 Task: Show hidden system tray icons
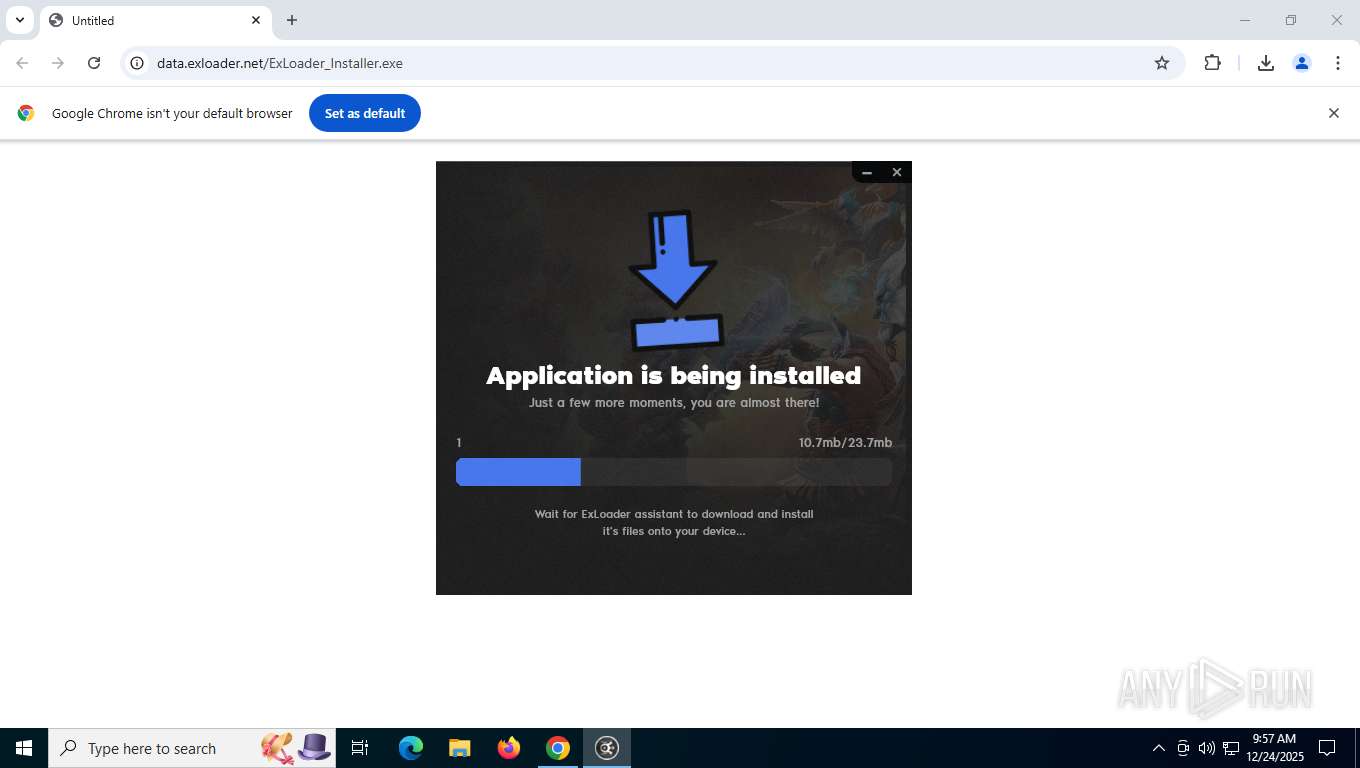pyautogui.click(x=1159, y=748)
